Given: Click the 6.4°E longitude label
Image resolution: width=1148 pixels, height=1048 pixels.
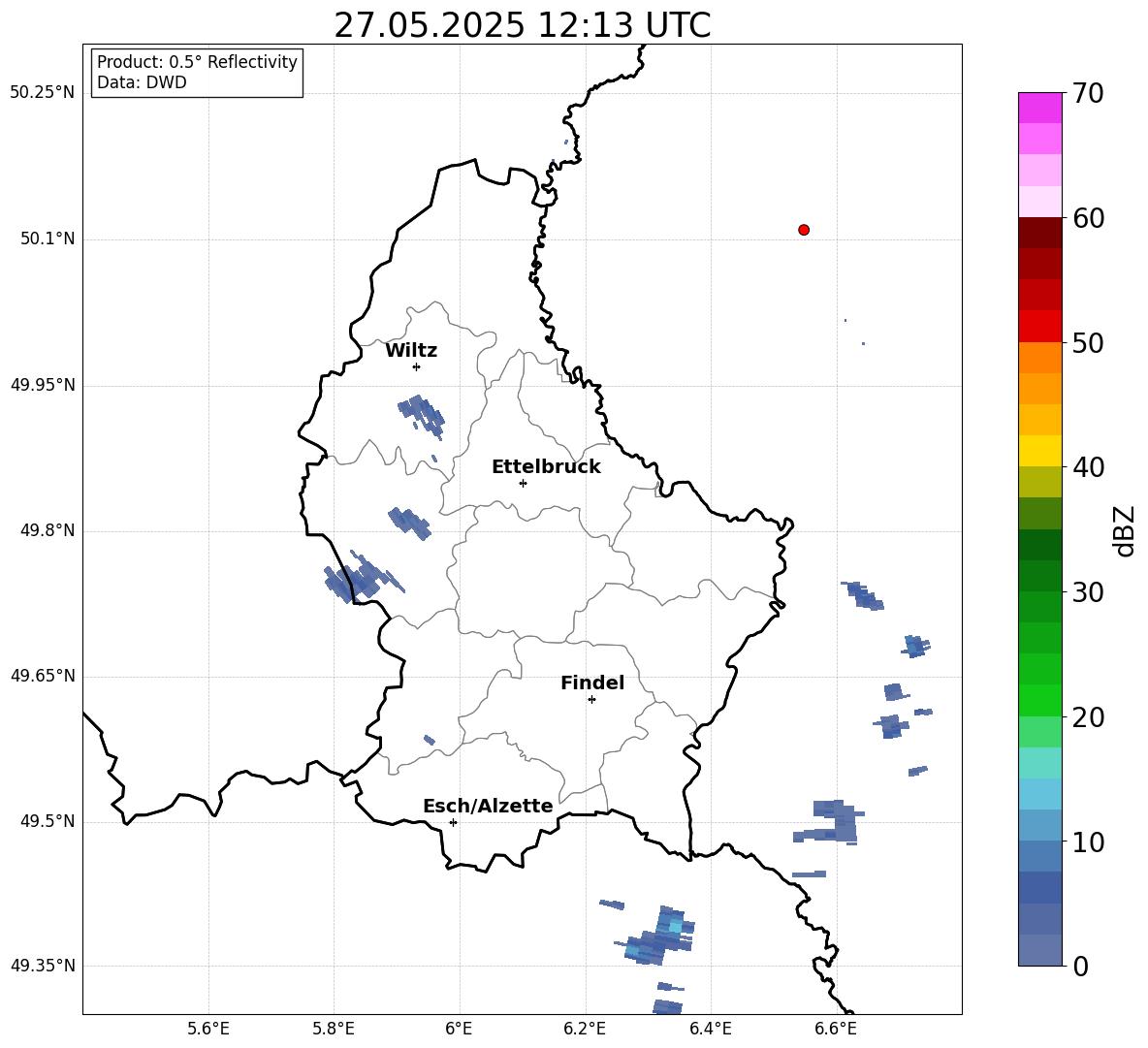Looking at the screenshot, I should [x=710, y=1029].
